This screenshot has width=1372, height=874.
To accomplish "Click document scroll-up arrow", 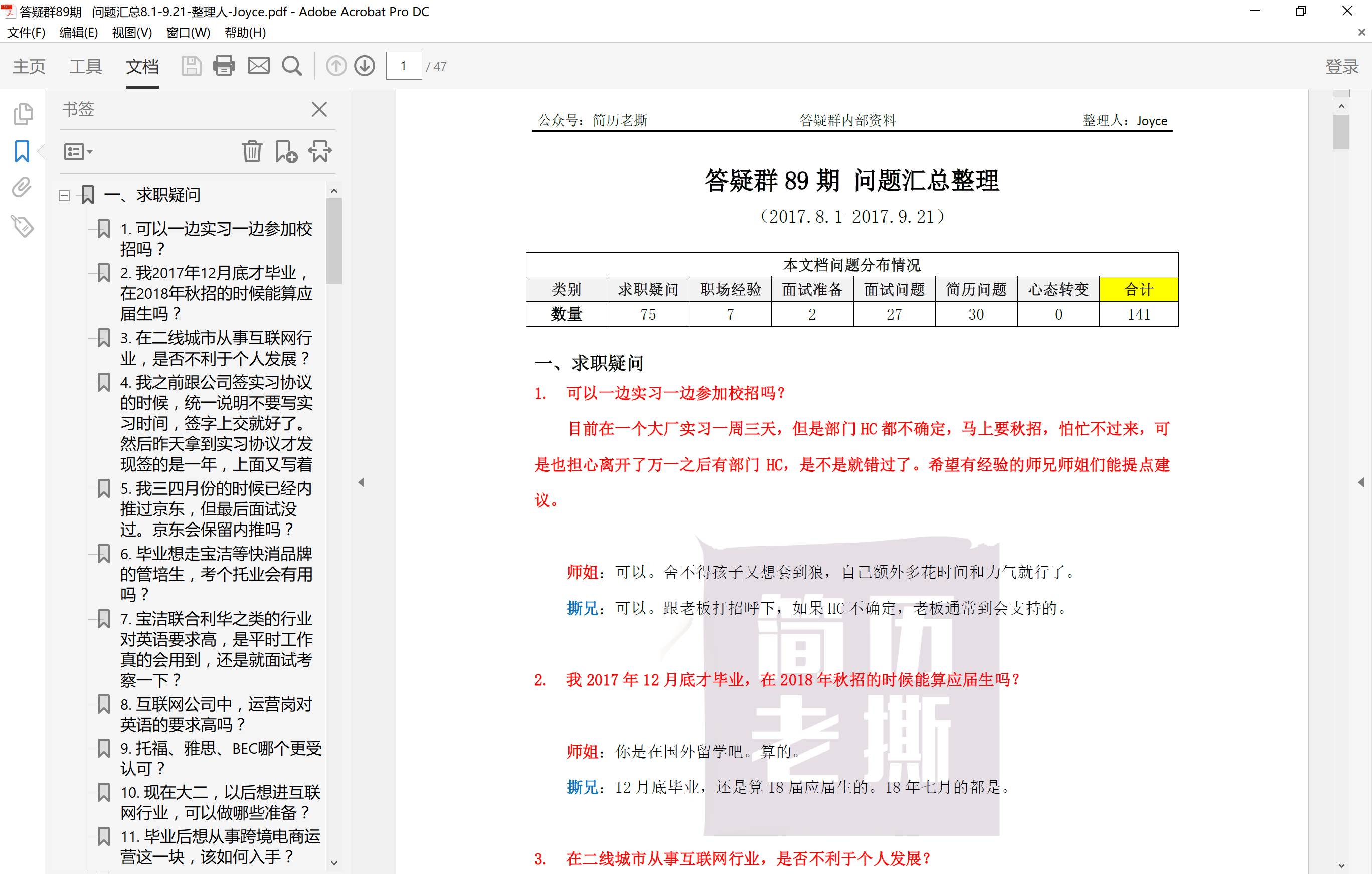I will (1341, 106).
